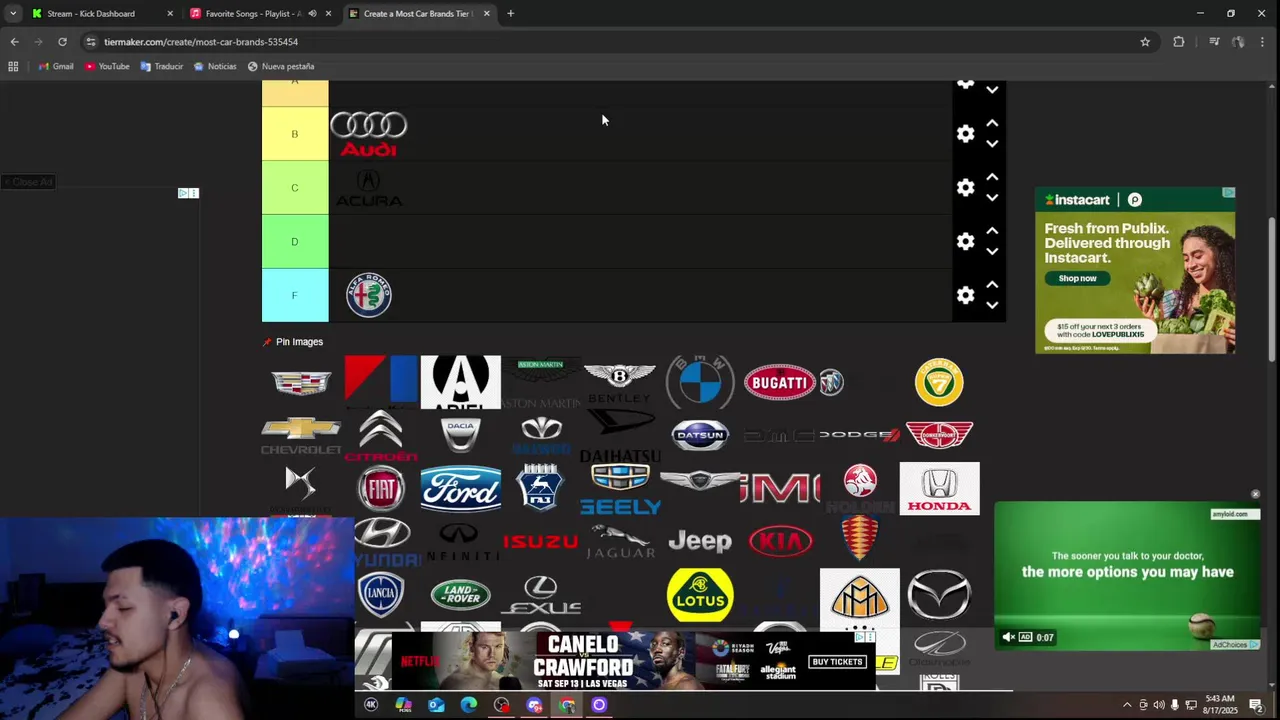Click Alfa Romeo logo in tier F
Viewport: 1280px width, 720px height.
369,296
